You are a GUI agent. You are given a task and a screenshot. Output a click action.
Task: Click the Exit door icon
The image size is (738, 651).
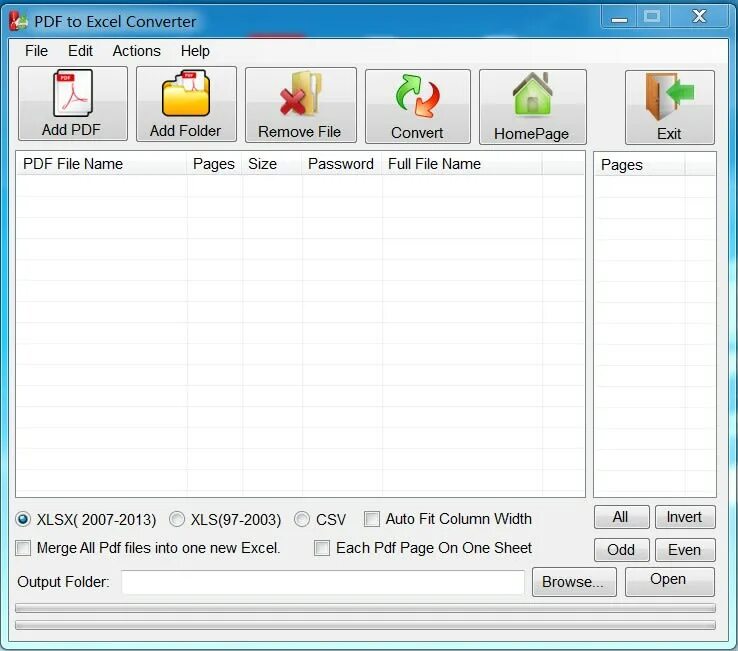(669, 107)
